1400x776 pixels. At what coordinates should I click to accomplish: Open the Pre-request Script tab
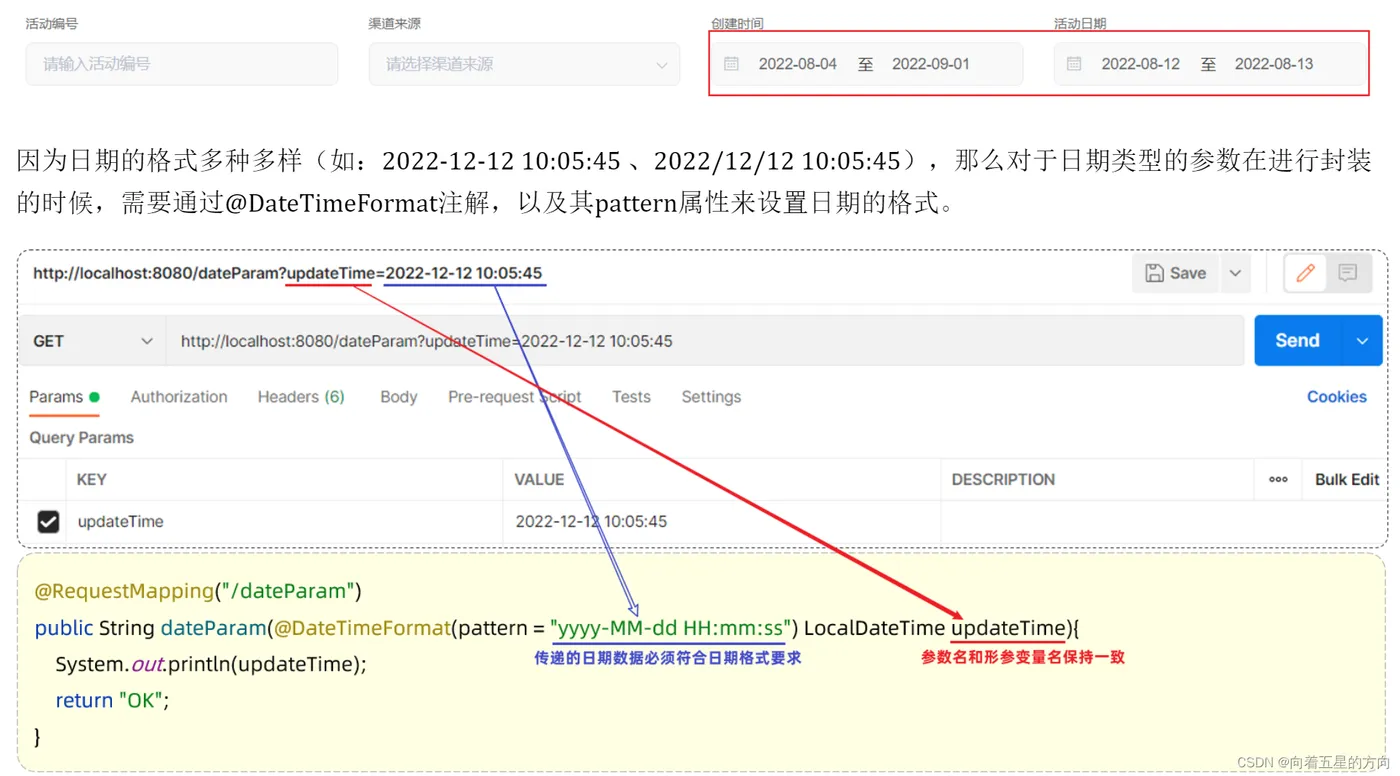coord(514,397)
